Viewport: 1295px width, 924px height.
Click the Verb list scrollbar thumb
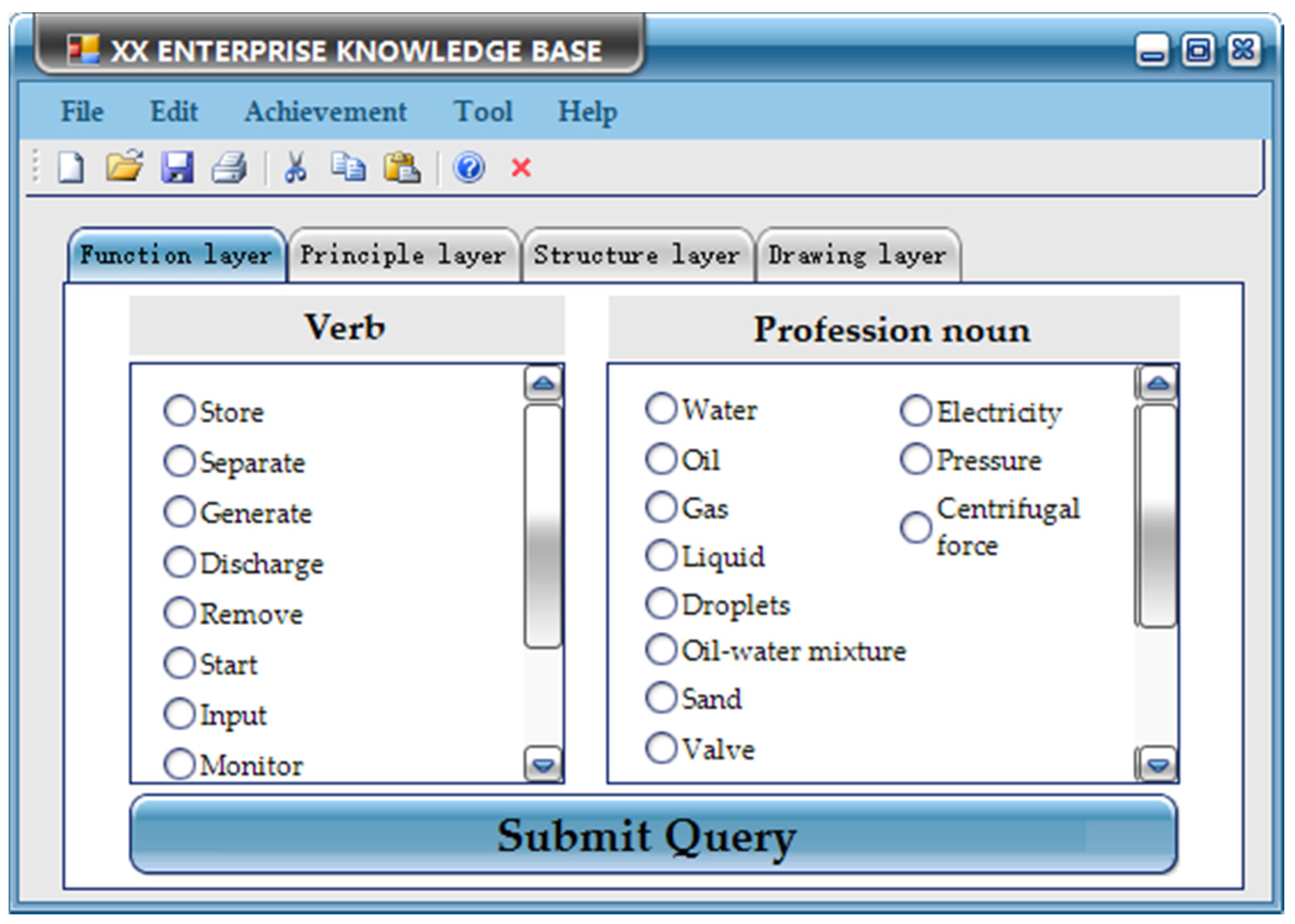point(543,526)
